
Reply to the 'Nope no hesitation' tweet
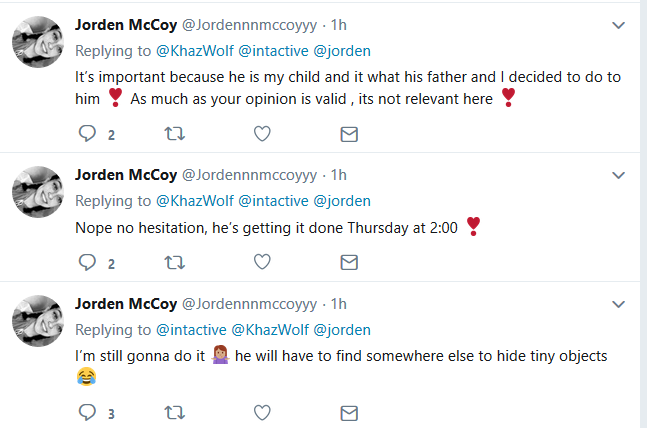tap(87, 263)
